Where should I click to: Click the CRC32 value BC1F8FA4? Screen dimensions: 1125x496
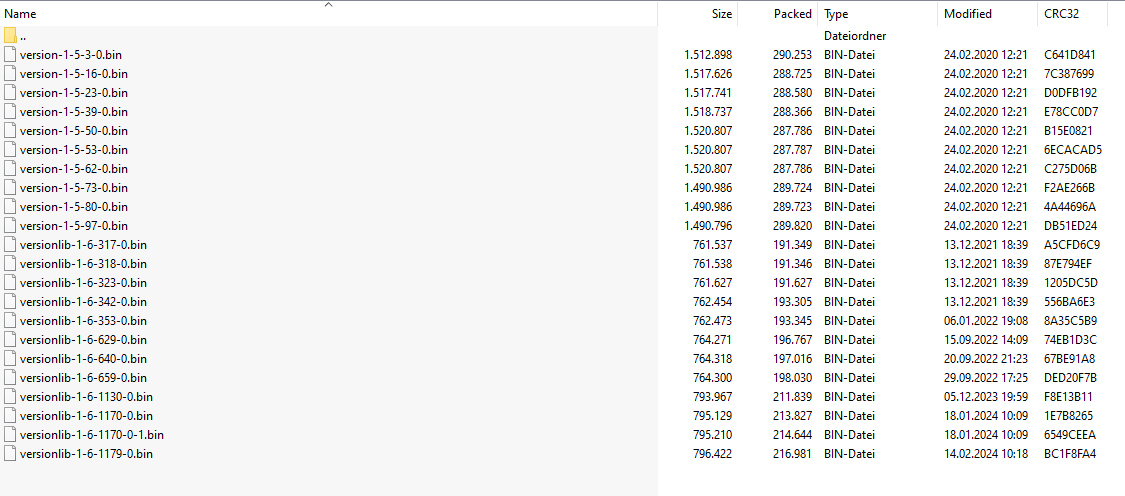click(x=1070, y=454)
